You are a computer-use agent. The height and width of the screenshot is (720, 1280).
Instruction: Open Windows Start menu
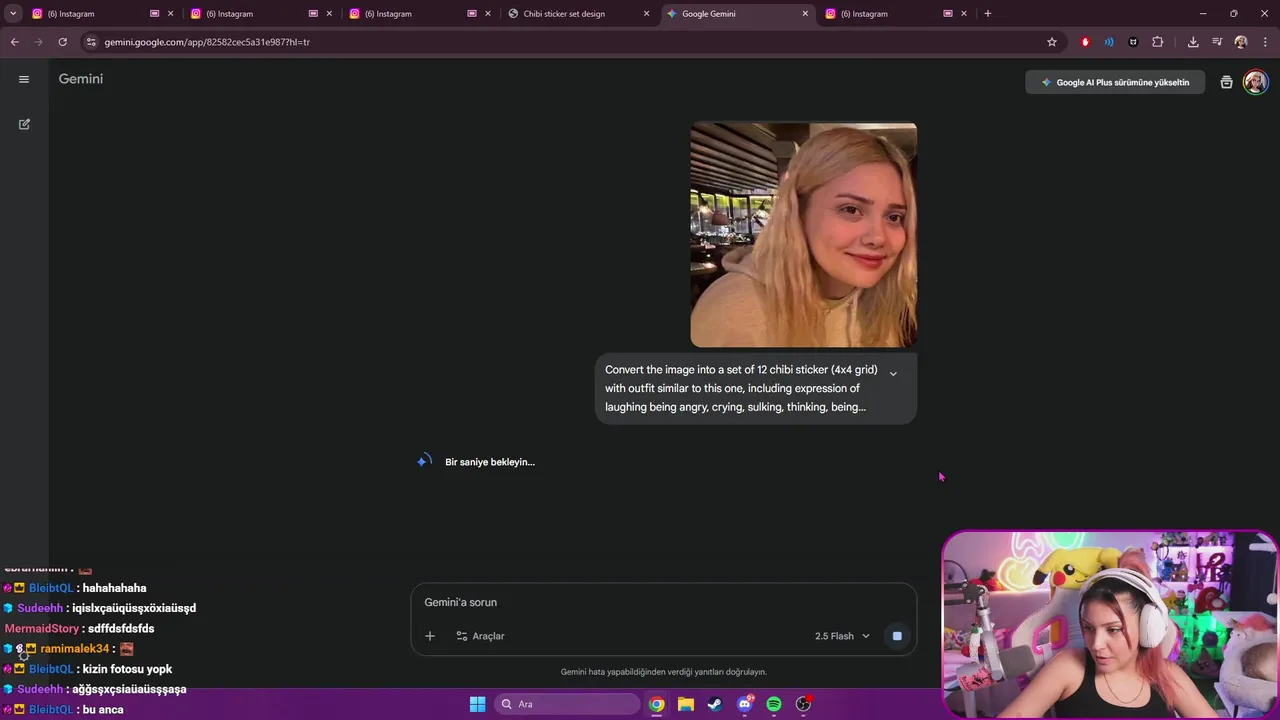pyautogui.click(x=478, y=704)
